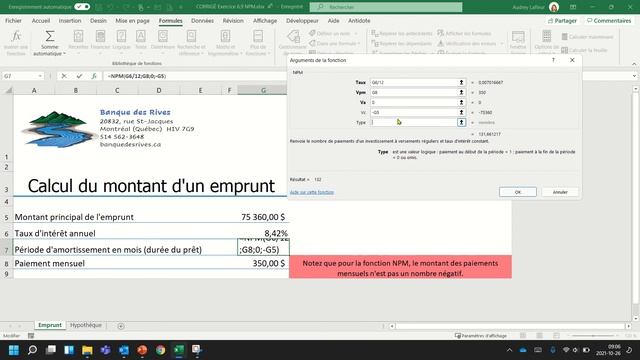Screen dimensions: 640x360
Task: Expand the Définir un nom dropdown
Action: [356, 33]
